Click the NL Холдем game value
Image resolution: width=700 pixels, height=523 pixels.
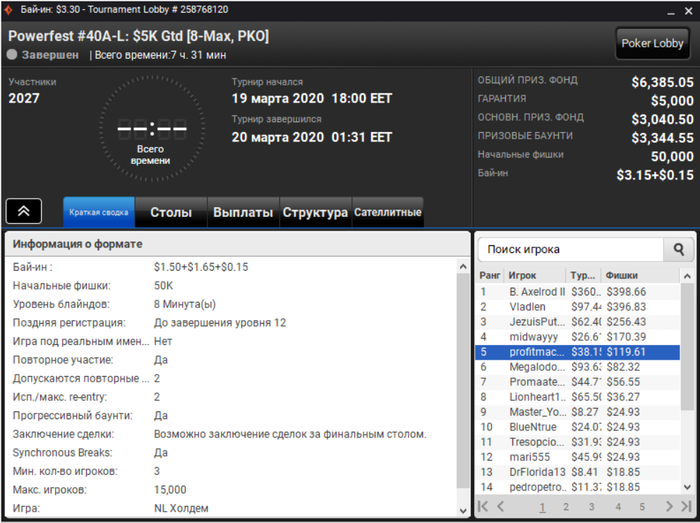[181, 508]
